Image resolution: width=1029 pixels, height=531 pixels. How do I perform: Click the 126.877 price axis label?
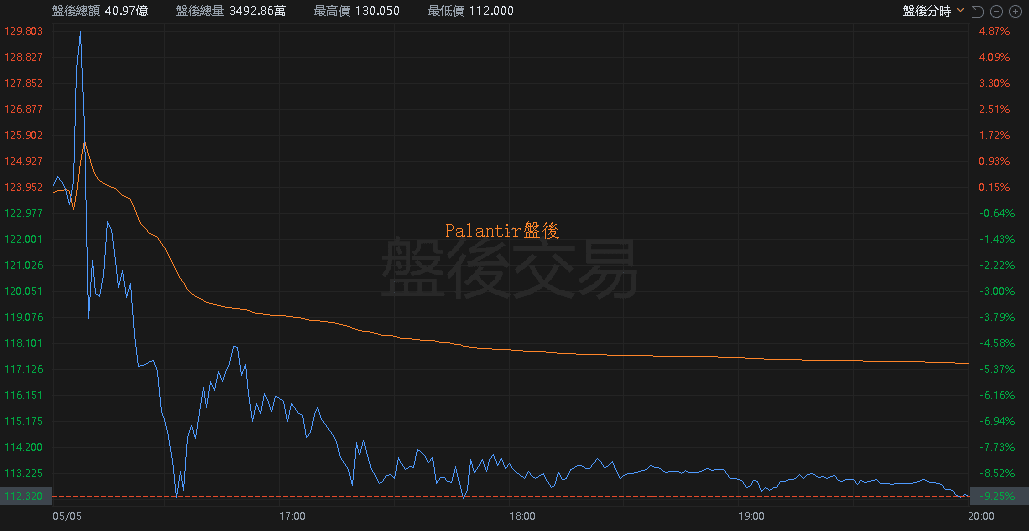pyautogui.click(x=24, y=110)
